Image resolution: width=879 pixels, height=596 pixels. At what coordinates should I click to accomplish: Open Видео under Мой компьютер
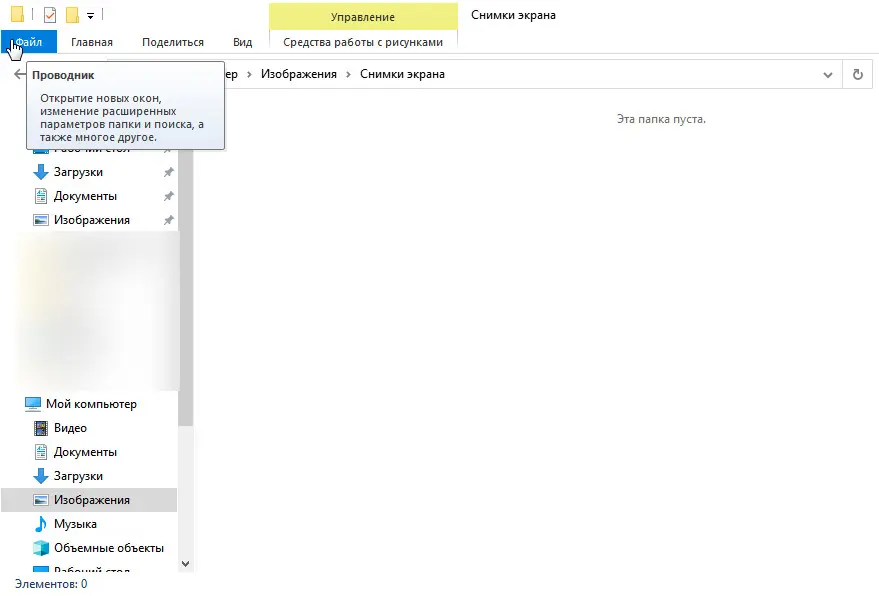[x=70, y=428]
